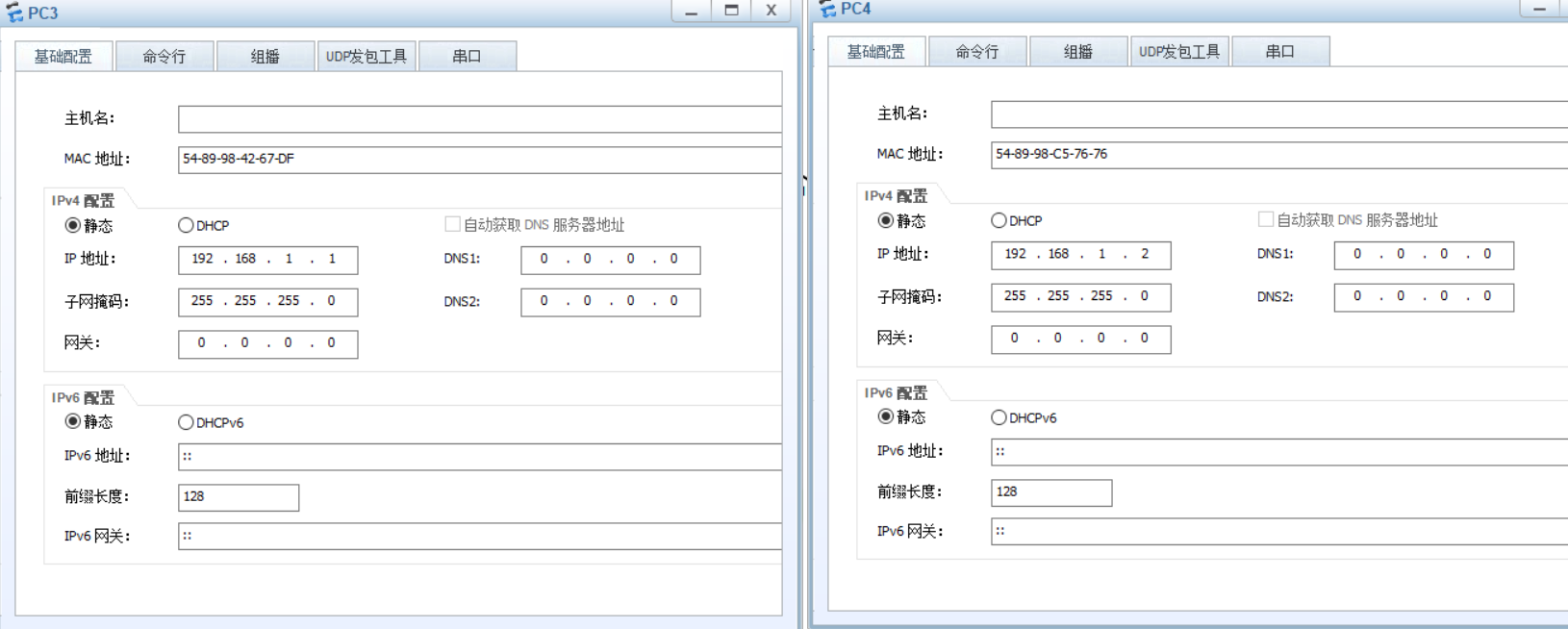1568x629 pixels.
Task: Click the 主机名 field in PC4
Action: tap(1279, 114)
